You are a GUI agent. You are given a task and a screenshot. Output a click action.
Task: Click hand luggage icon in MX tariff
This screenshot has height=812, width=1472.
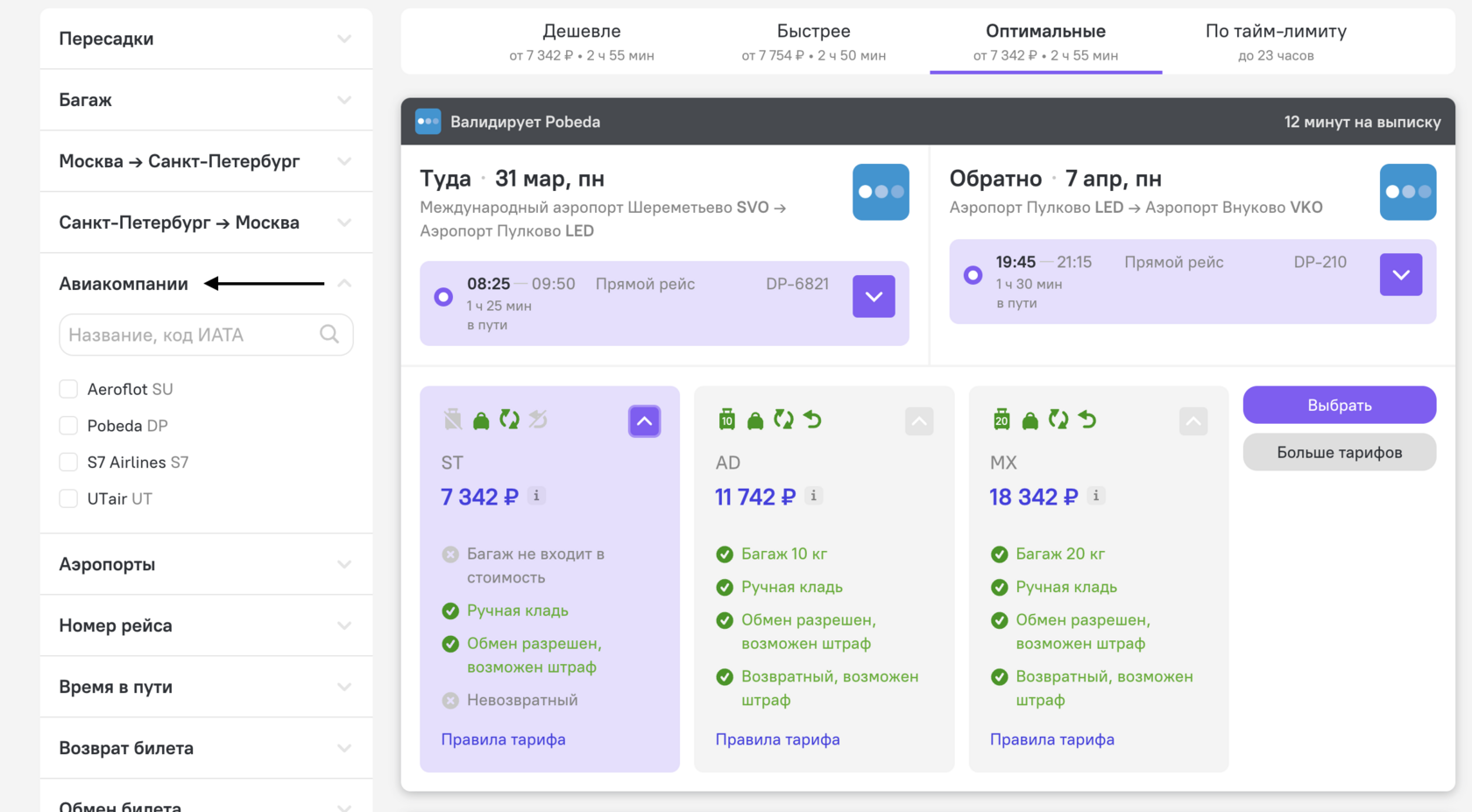tap(1030, 420)
